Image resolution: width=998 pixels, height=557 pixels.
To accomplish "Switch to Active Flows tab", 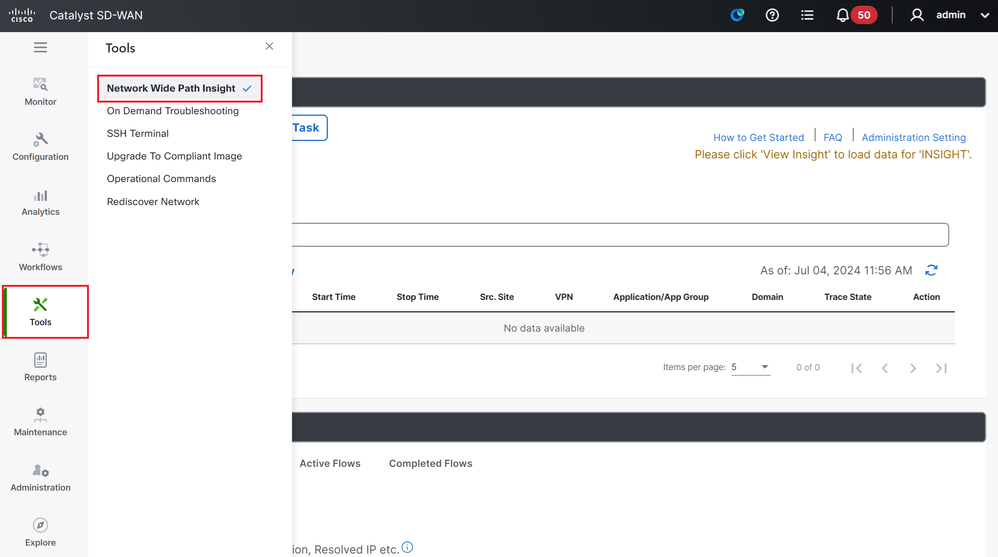I will click(330, 463).
